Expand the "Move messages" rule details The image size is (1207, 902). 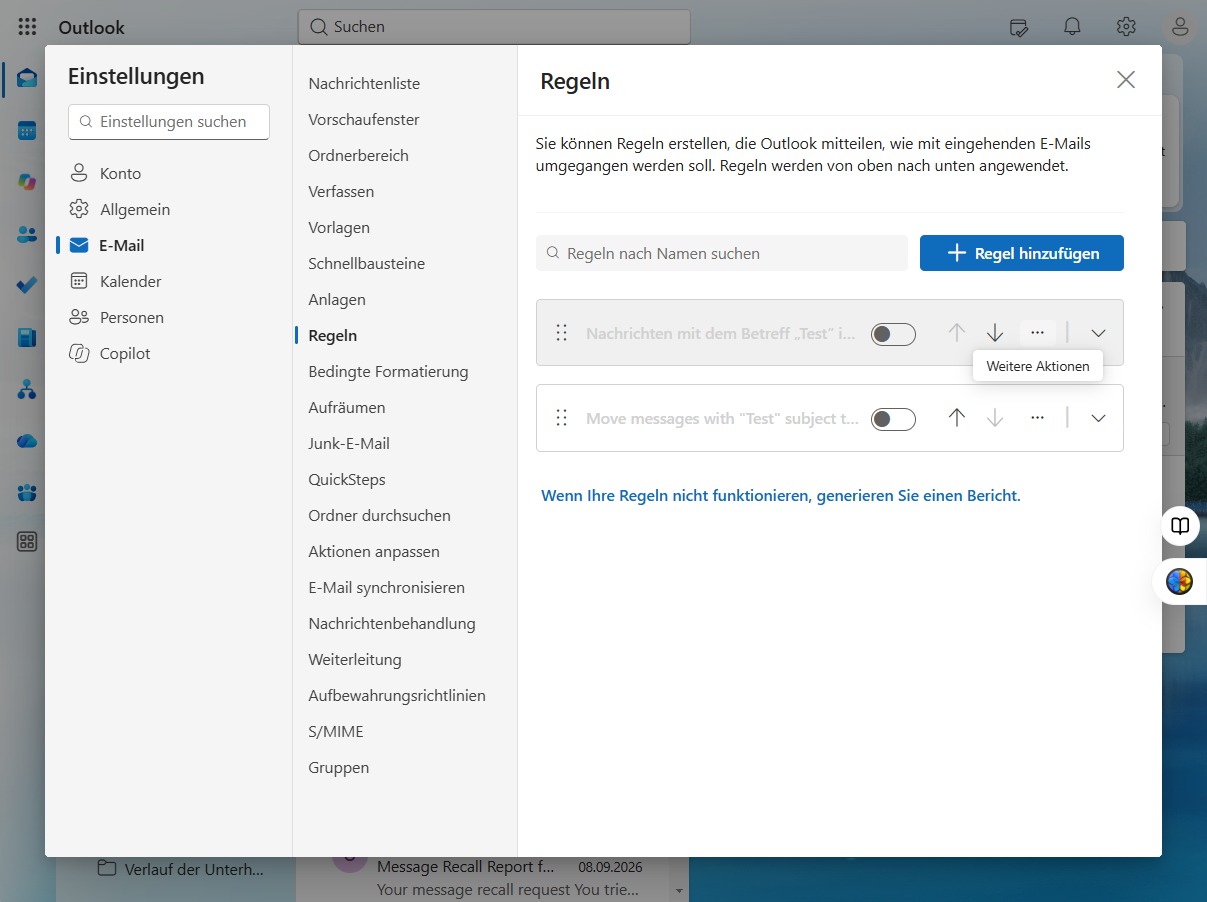tap(1098, 418)
